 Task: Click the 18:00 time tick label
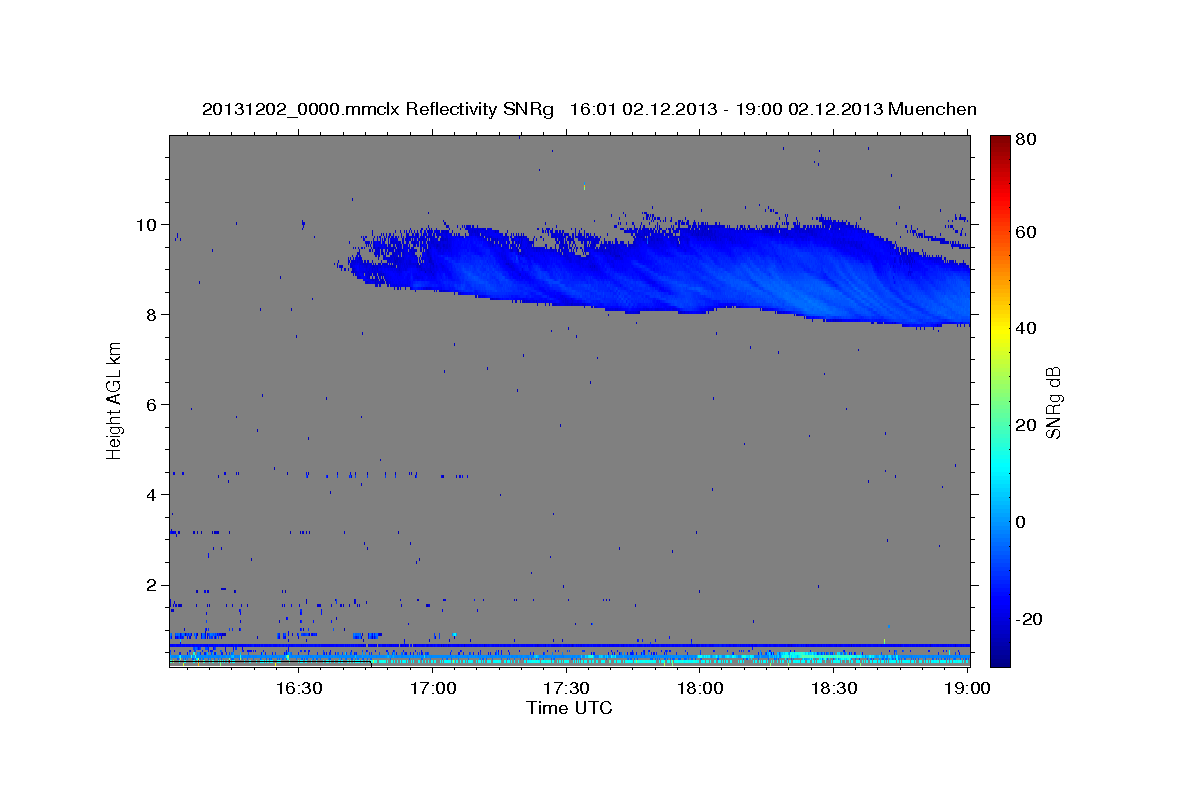click(x=701, y=689)
